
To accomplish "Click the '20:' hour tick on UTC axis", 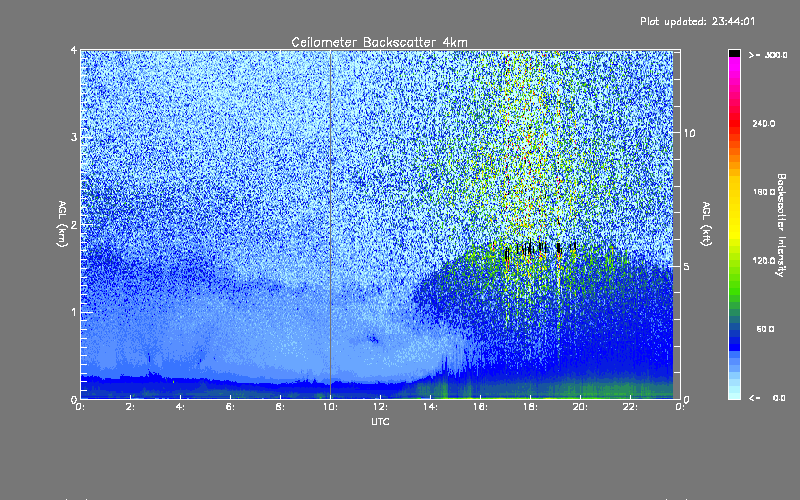I will 580,407.
